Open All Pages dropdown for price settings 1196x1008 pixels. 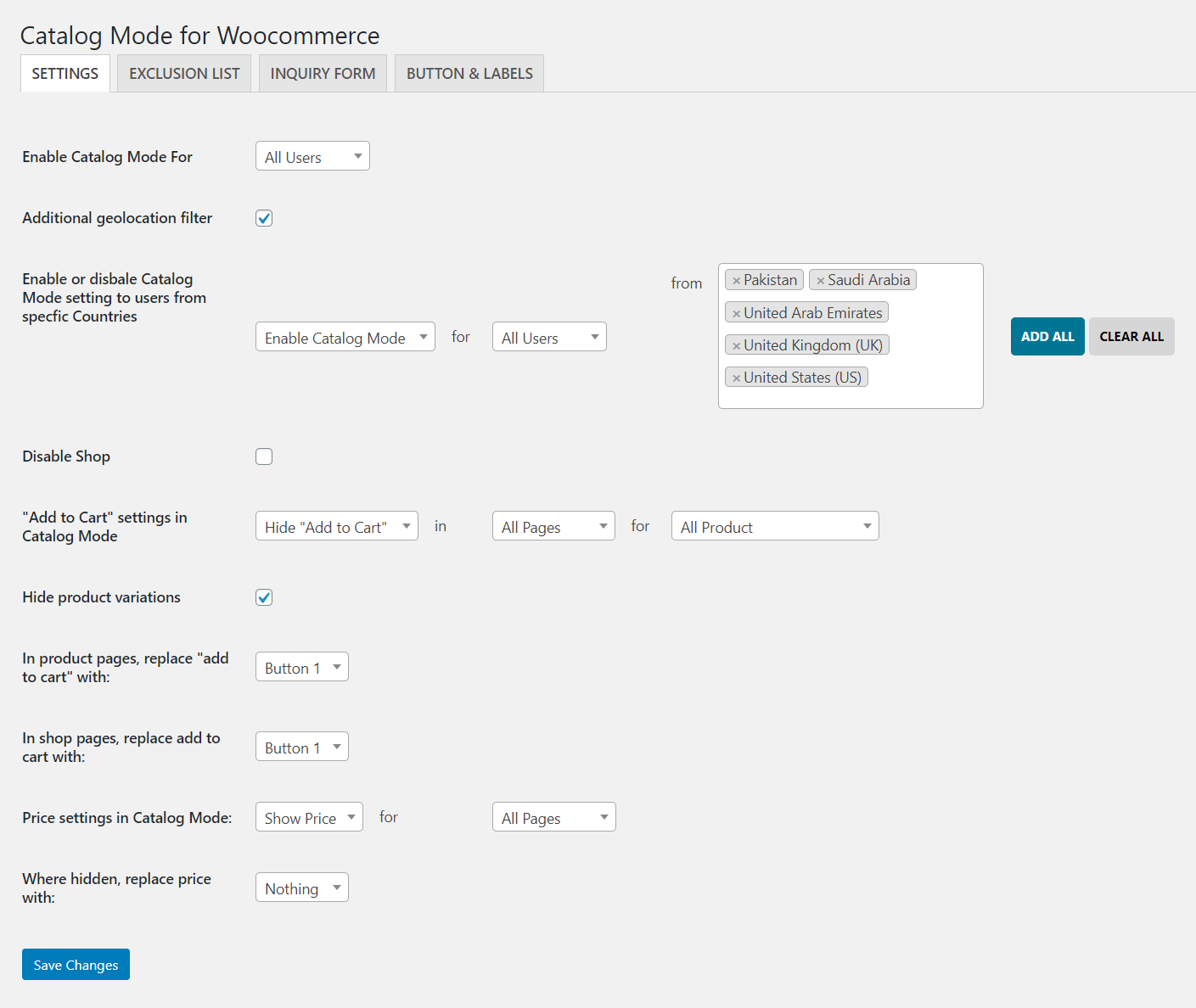click(x=554, y=817)
